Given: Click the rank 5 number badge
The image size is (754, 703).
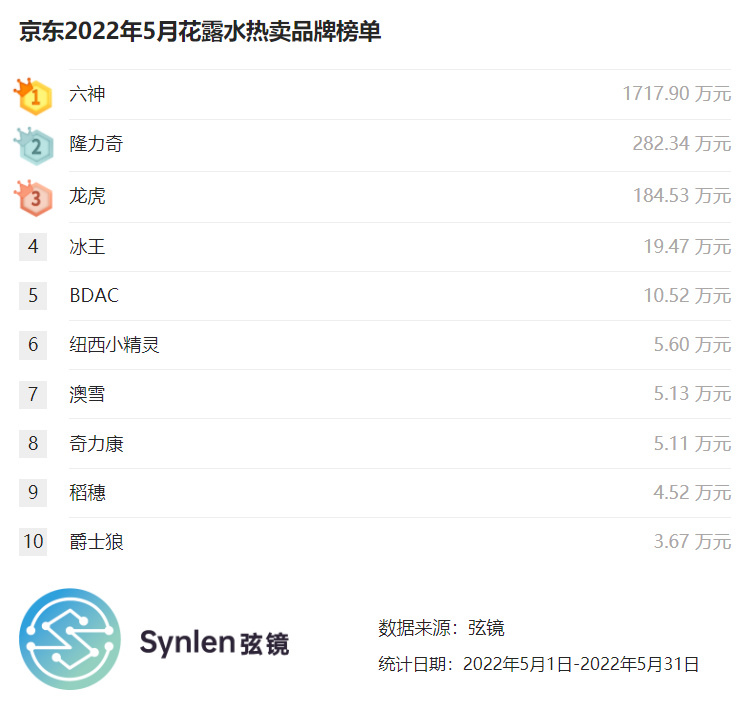Looking at the screenshot, I should click(x=33, y=296).
